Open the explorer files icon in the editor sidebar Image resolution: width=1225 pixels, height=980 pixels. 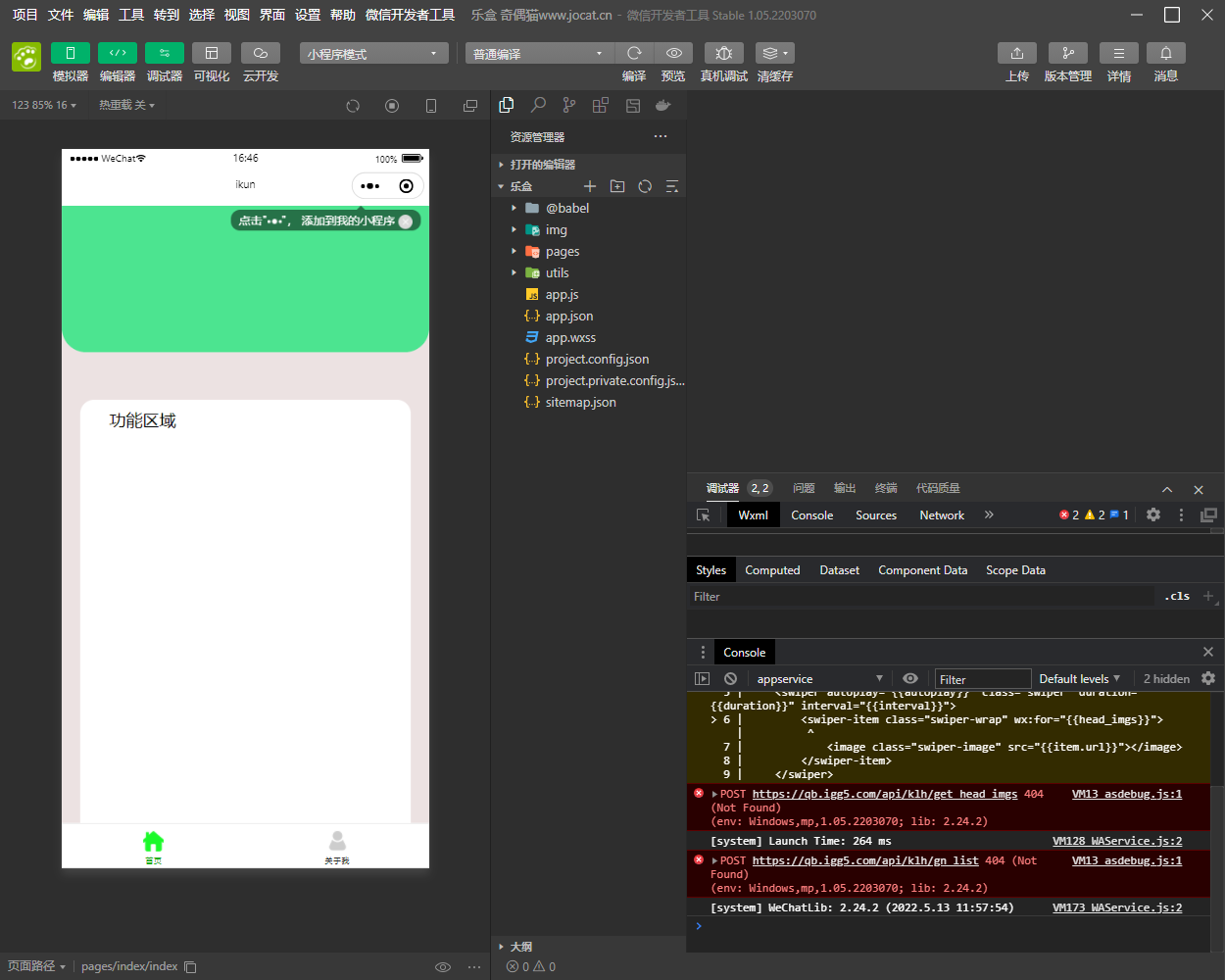click(x=507, y=105)
